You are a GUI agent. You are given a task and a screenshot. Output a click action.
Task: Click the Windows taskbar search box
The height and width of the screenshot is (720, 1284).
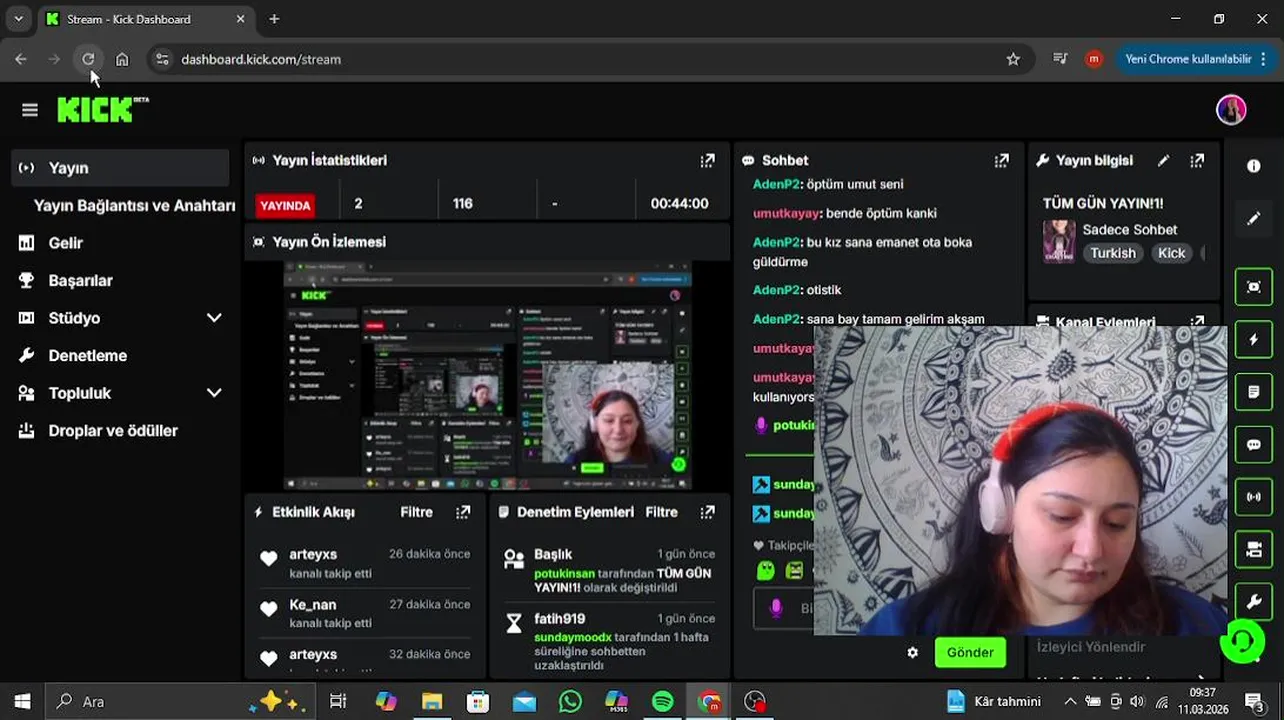[x=180, y=702]
